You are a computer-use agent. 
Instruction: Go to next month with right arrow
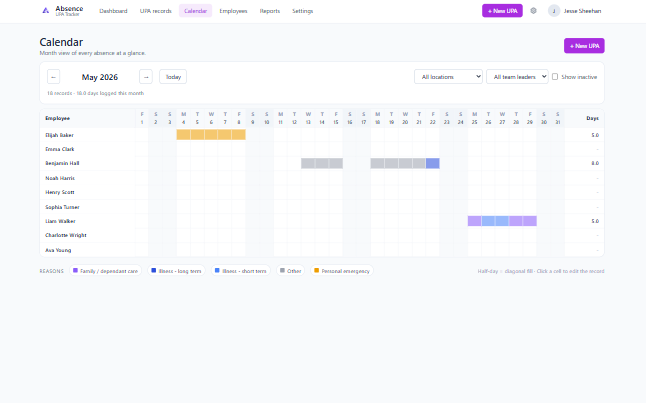146,77
